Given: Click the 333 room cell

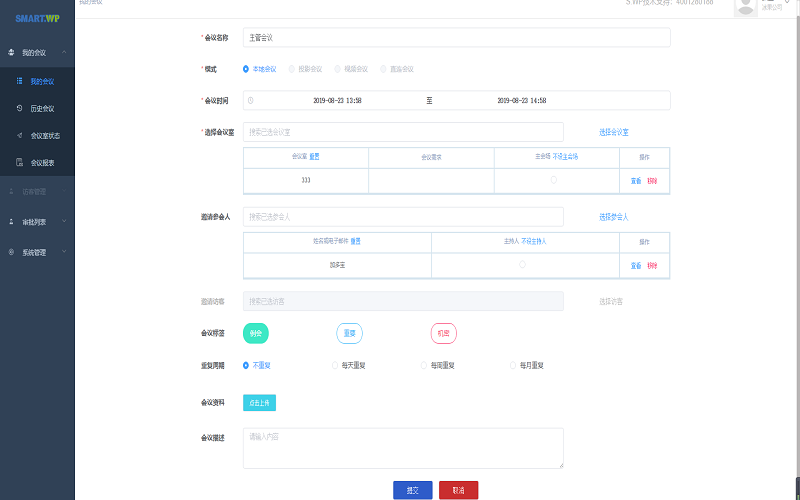Looking at the screenshot, I should tap(306, 181).
